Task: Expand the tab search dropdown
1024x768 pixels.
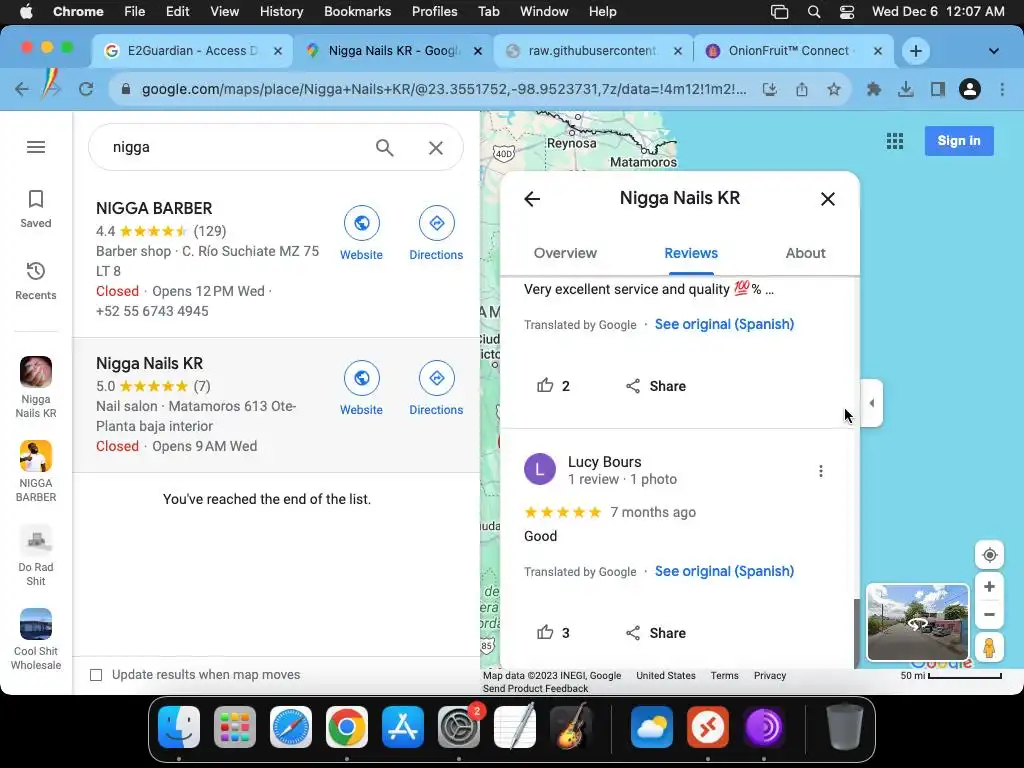Action: pos(993,51)
